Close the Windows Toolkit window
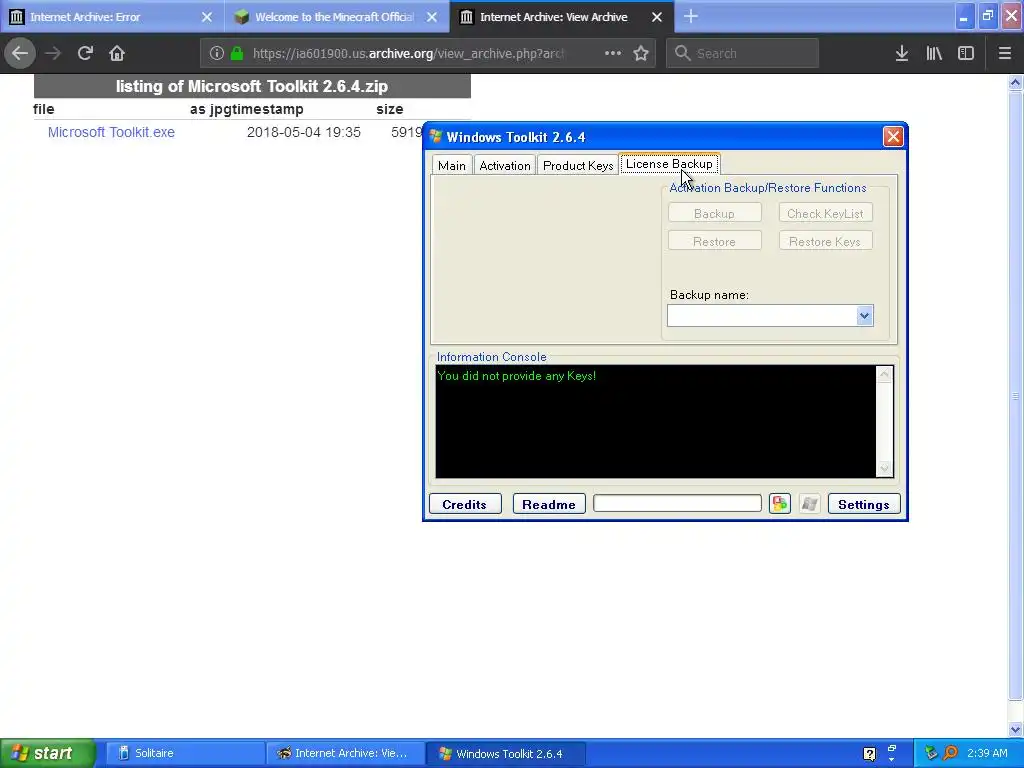 893,136
